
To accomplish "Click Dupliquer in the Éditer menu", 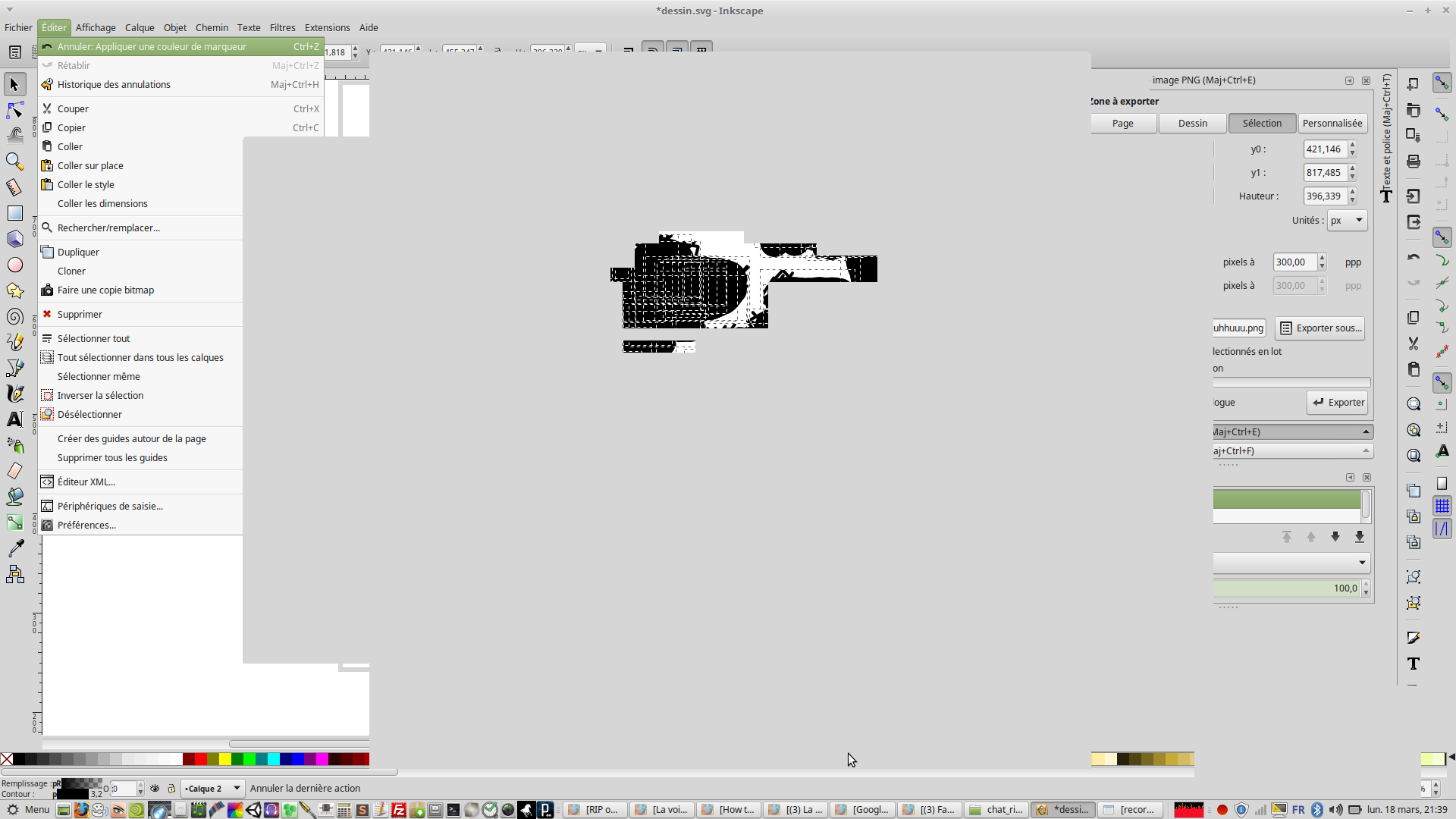I will pos(78,252).
